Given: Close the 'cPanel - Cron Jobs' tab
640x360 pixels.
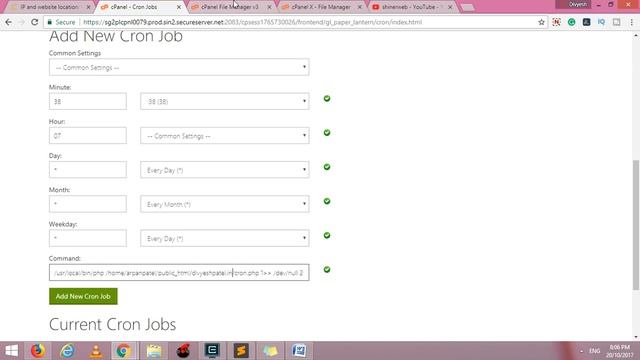Looking at the screenshot, I should (x=179, y=7).
